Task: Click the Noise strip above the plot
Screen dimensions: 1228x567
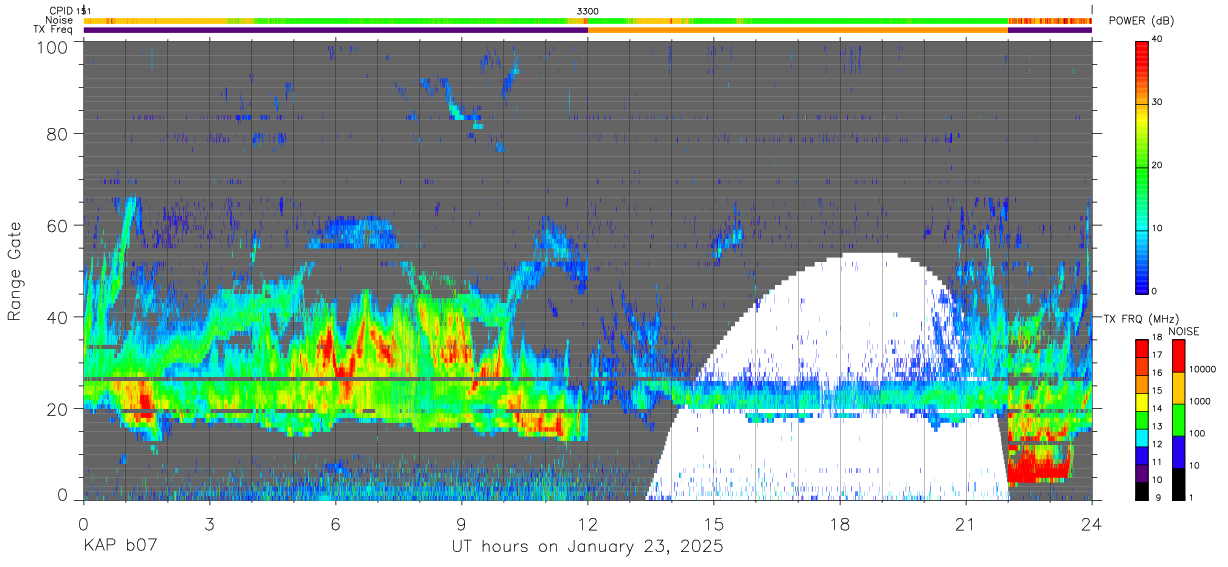Action: point(588,20)
